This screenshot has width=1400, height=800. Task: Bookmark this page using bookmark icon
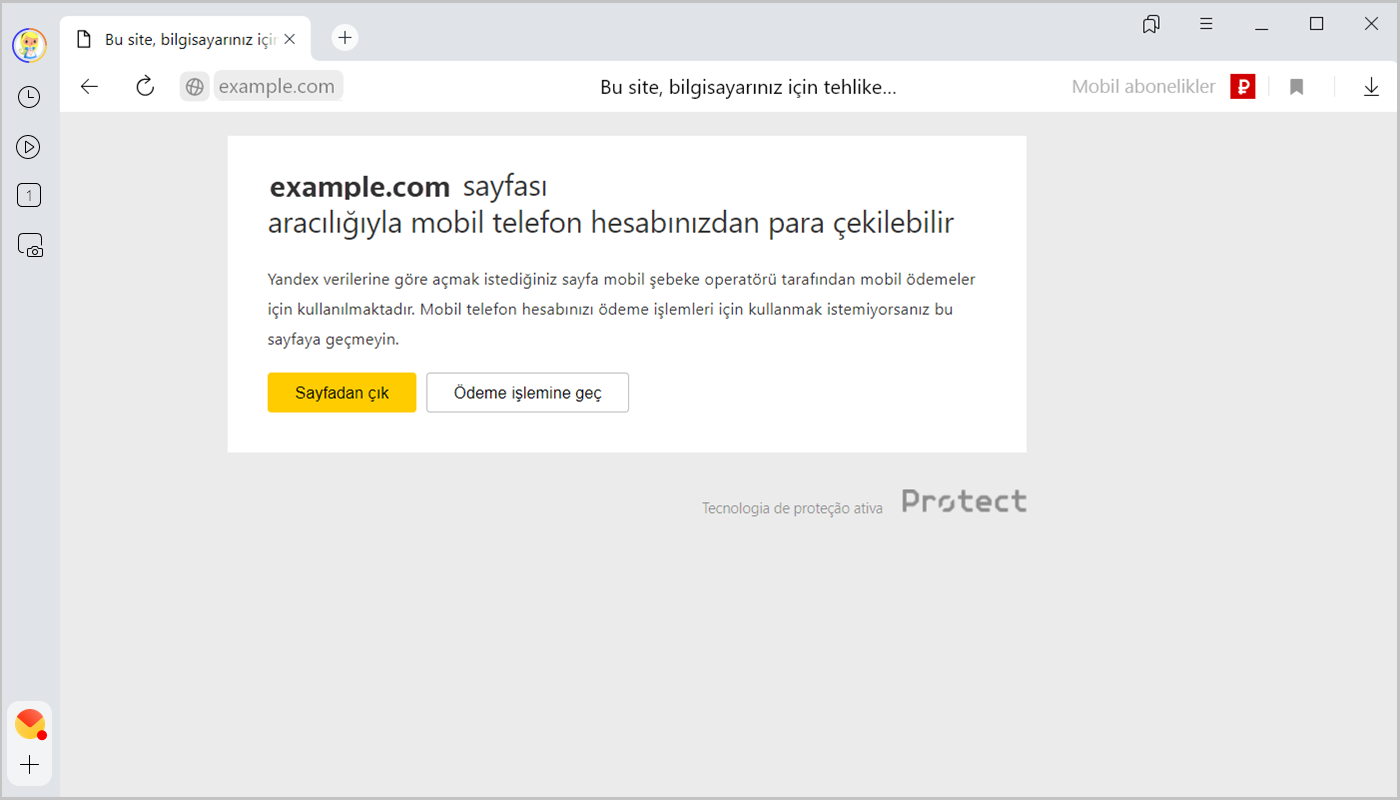click(1296, 87)
